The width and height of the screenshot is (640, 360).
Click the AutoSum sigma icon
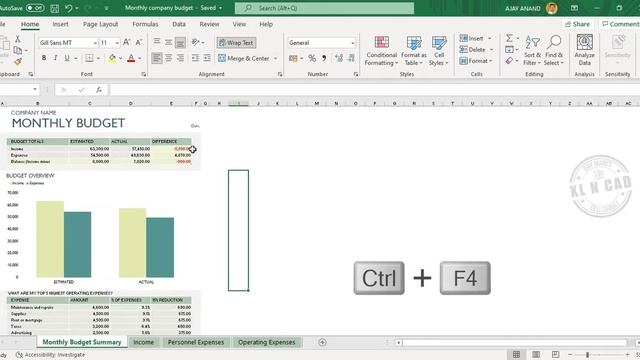pyautogui.click(x=509, y=38)
